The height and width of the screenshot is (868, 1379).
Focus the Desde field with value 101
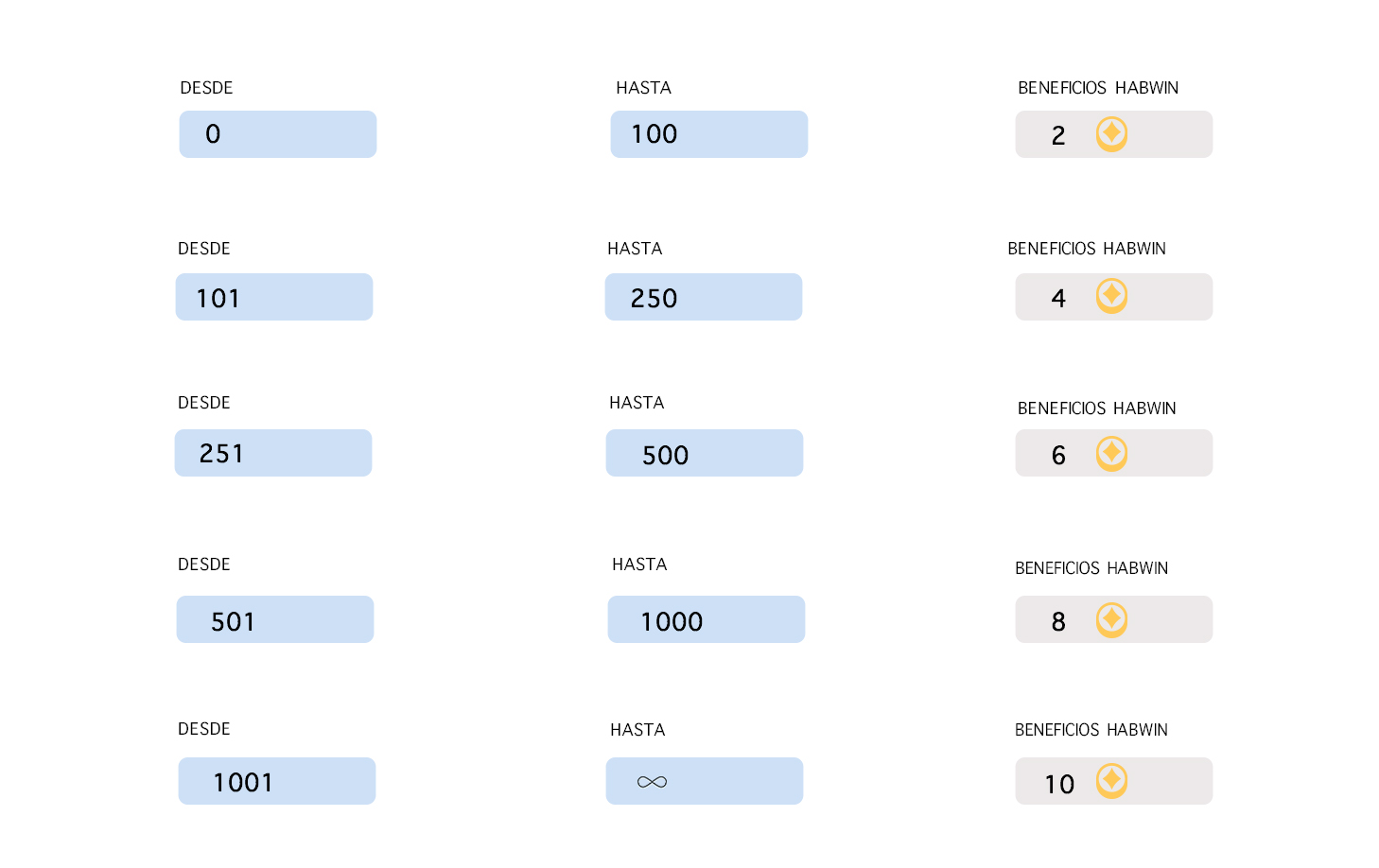pyautogui.click(x=274, y=297)
